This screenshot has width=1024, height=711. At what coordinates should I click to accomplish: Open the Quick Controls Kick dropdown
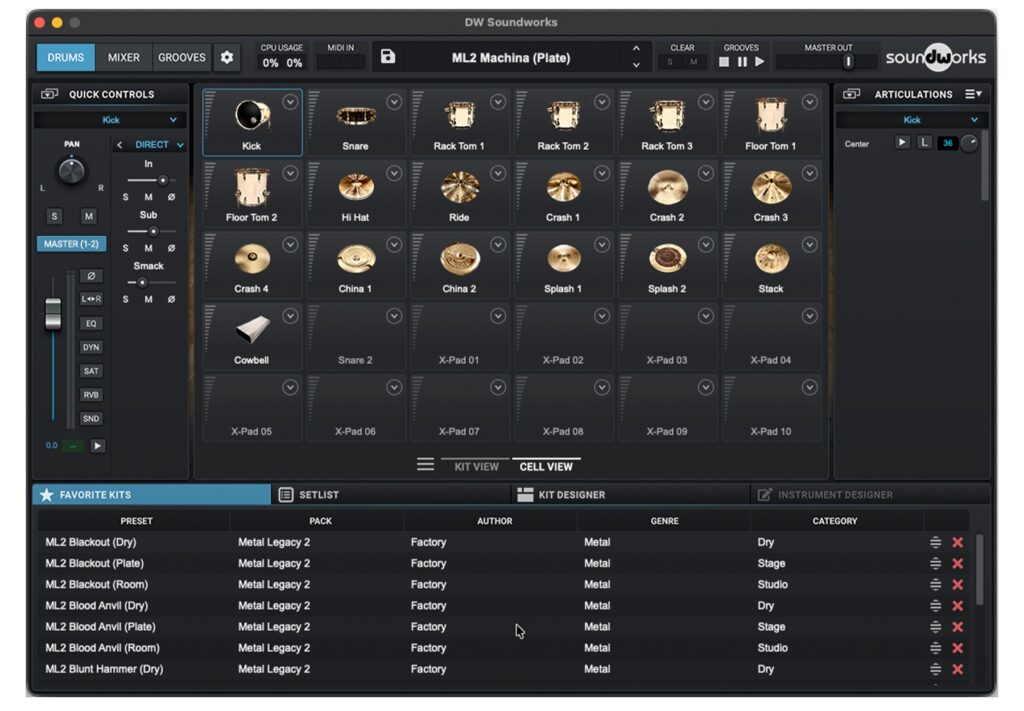(x=110, y=119)
